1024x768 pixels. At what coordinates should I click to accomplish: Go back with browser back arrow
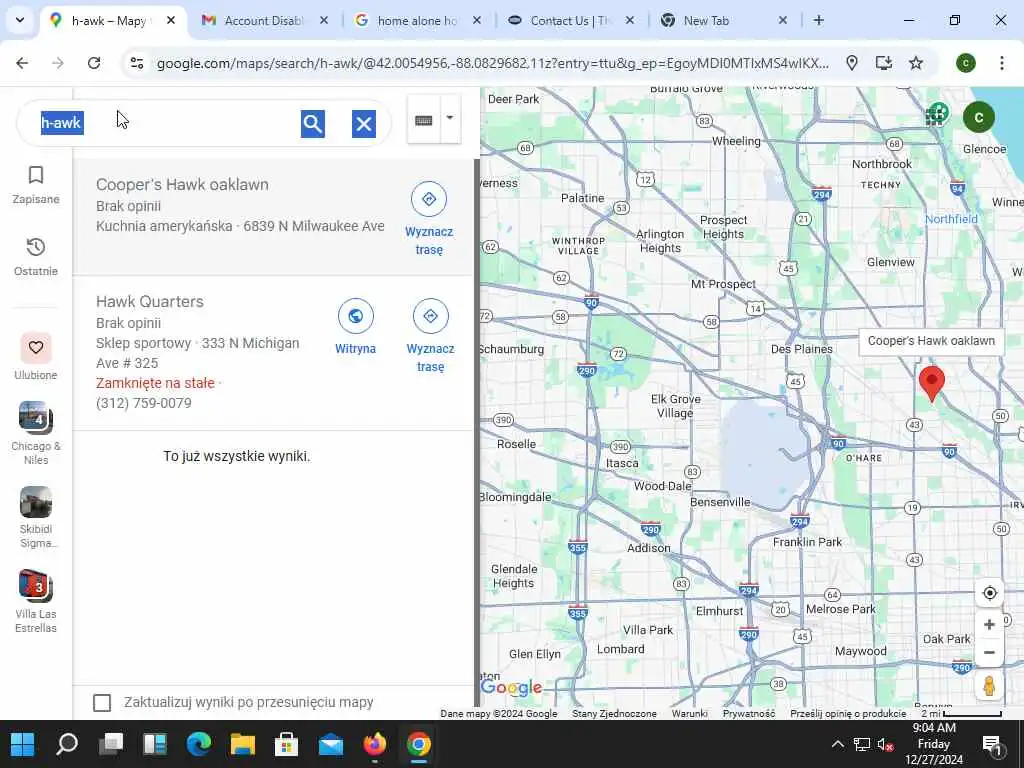pos(22,63)
